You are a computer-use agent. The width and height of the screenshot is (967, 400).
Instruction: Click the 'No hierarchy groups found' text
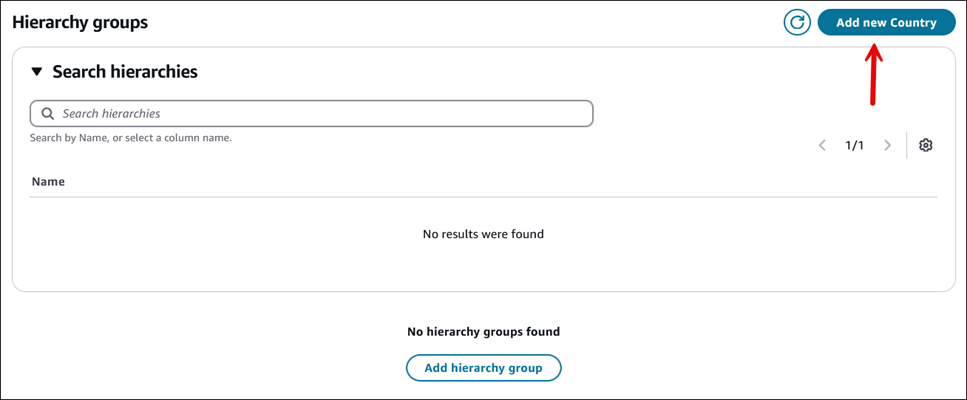click(483, 331)
